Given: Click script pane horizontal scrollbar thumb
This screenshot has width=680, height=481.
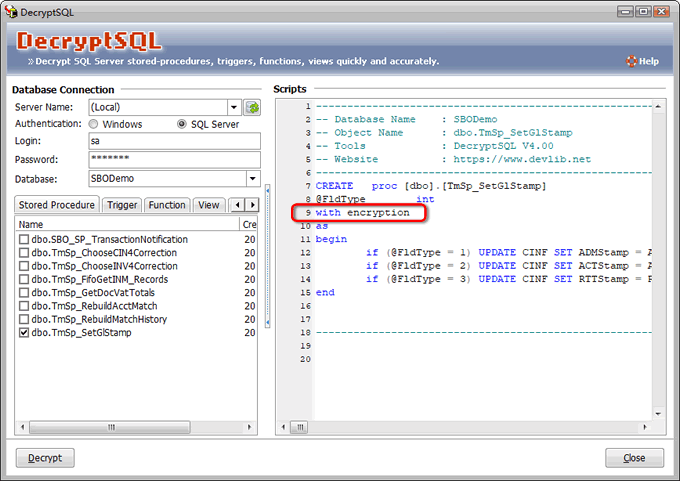Looking at the screenshot, I should click(299, 428).
